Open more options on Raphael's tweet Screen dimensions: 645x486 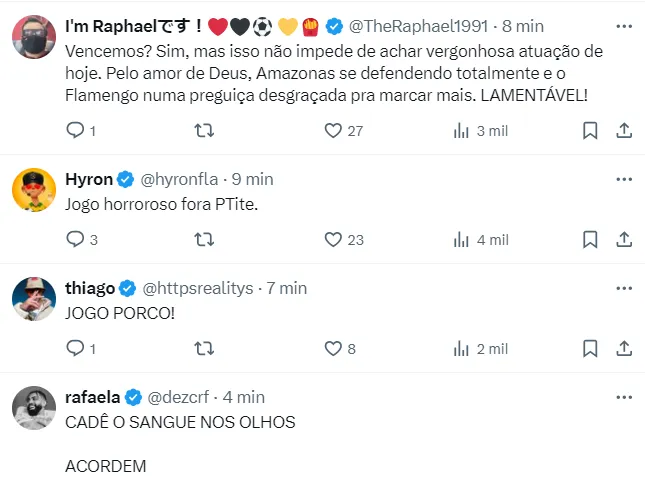624,24
